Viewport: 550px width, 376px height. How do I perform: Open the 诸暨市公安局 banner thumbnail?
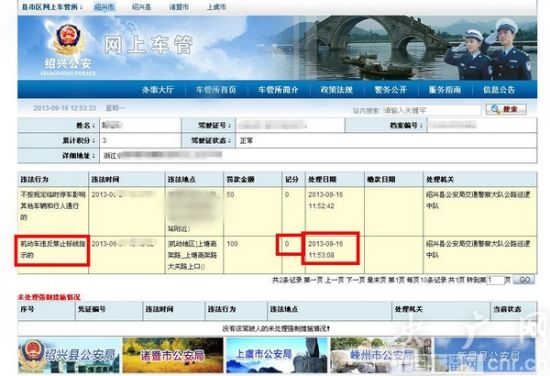173,355
